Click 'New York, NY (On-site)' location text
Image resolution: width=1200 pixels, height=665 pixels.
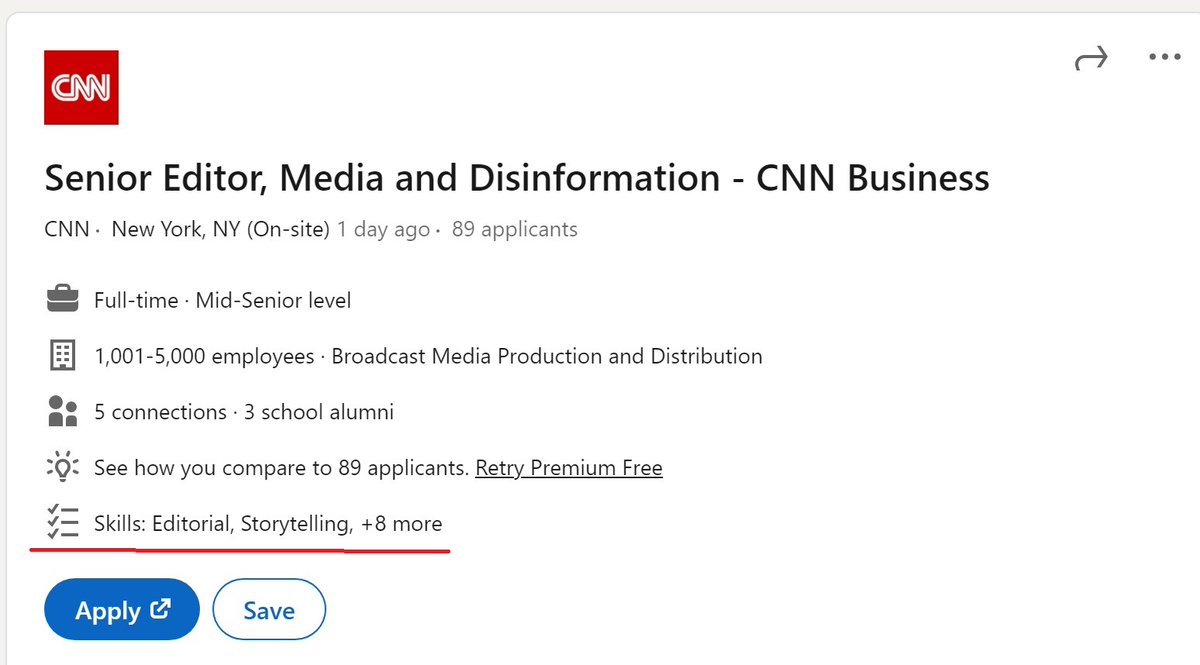point(220,229)
